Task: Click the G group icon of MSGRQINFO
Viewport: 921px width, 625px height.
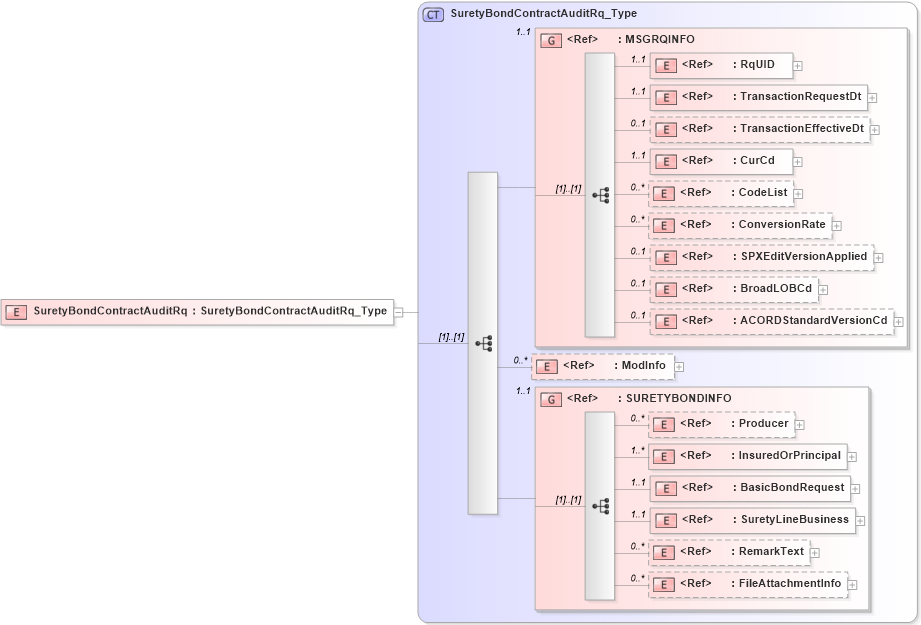Action: pyautogui.click(x=549, y=39)
